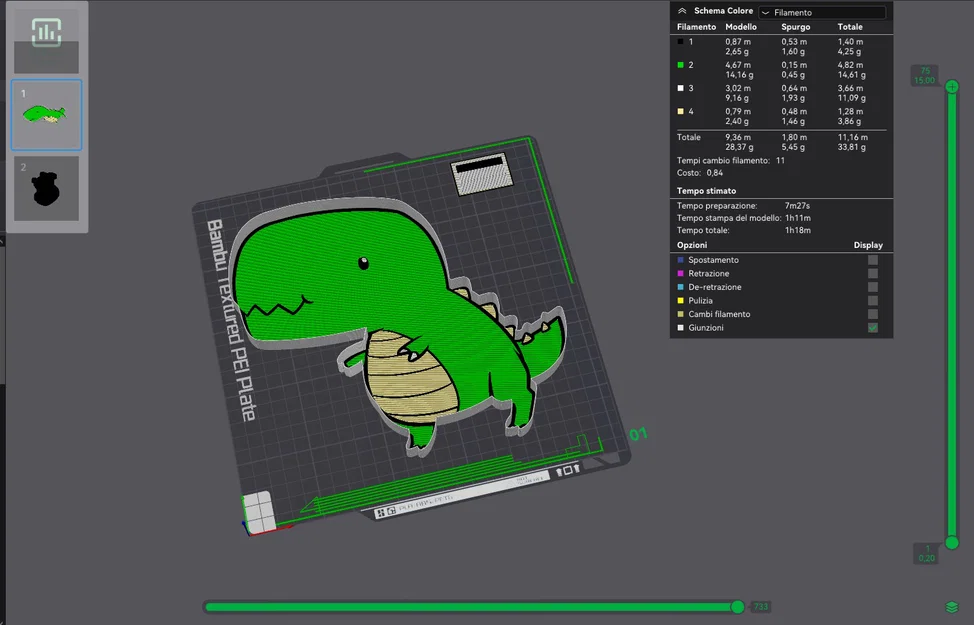Click the '14,16 g' model weight for filament 2
974x625 pixels.
[x=739, y=75]
